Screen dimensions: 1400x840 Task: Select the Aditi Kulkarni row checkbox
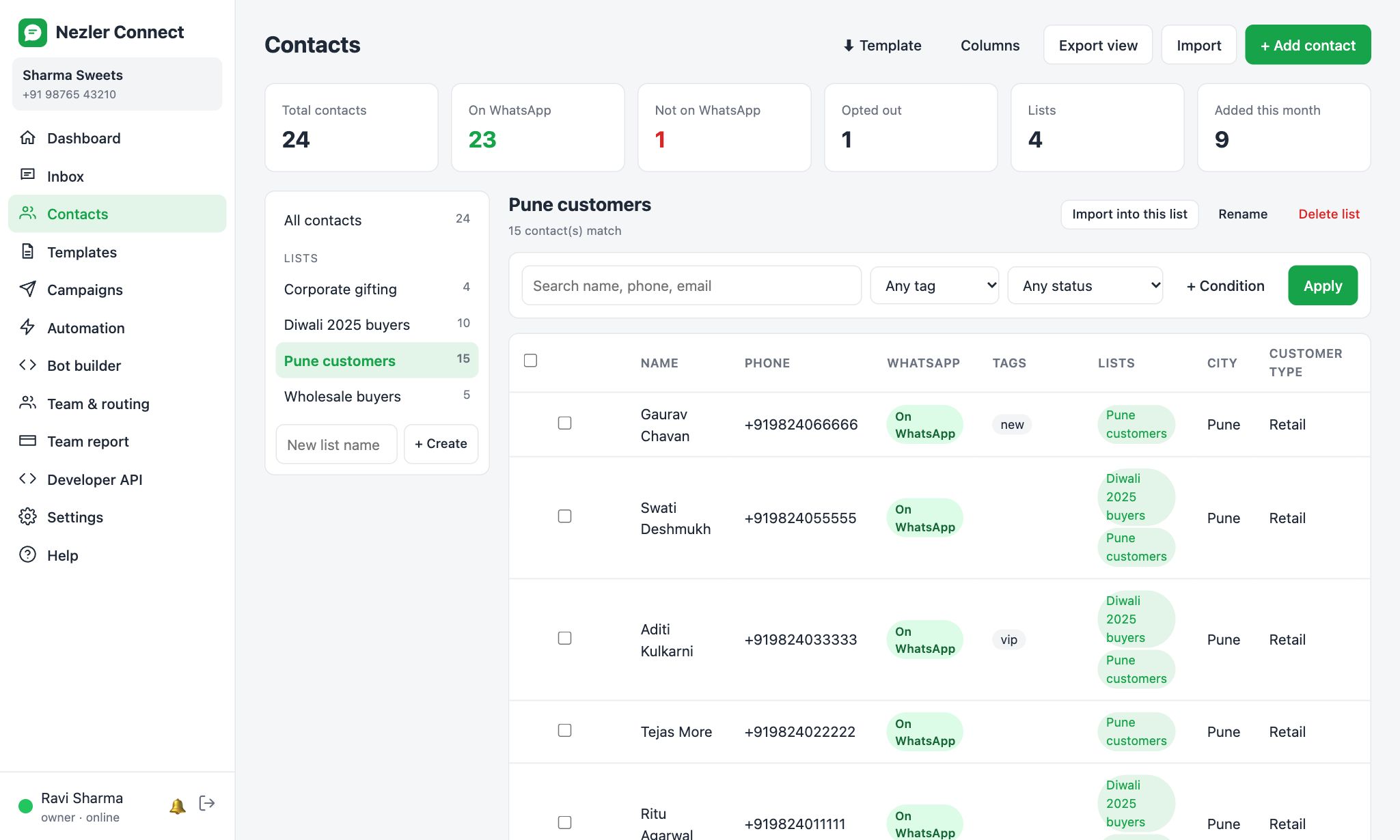(x=564, y=639)
